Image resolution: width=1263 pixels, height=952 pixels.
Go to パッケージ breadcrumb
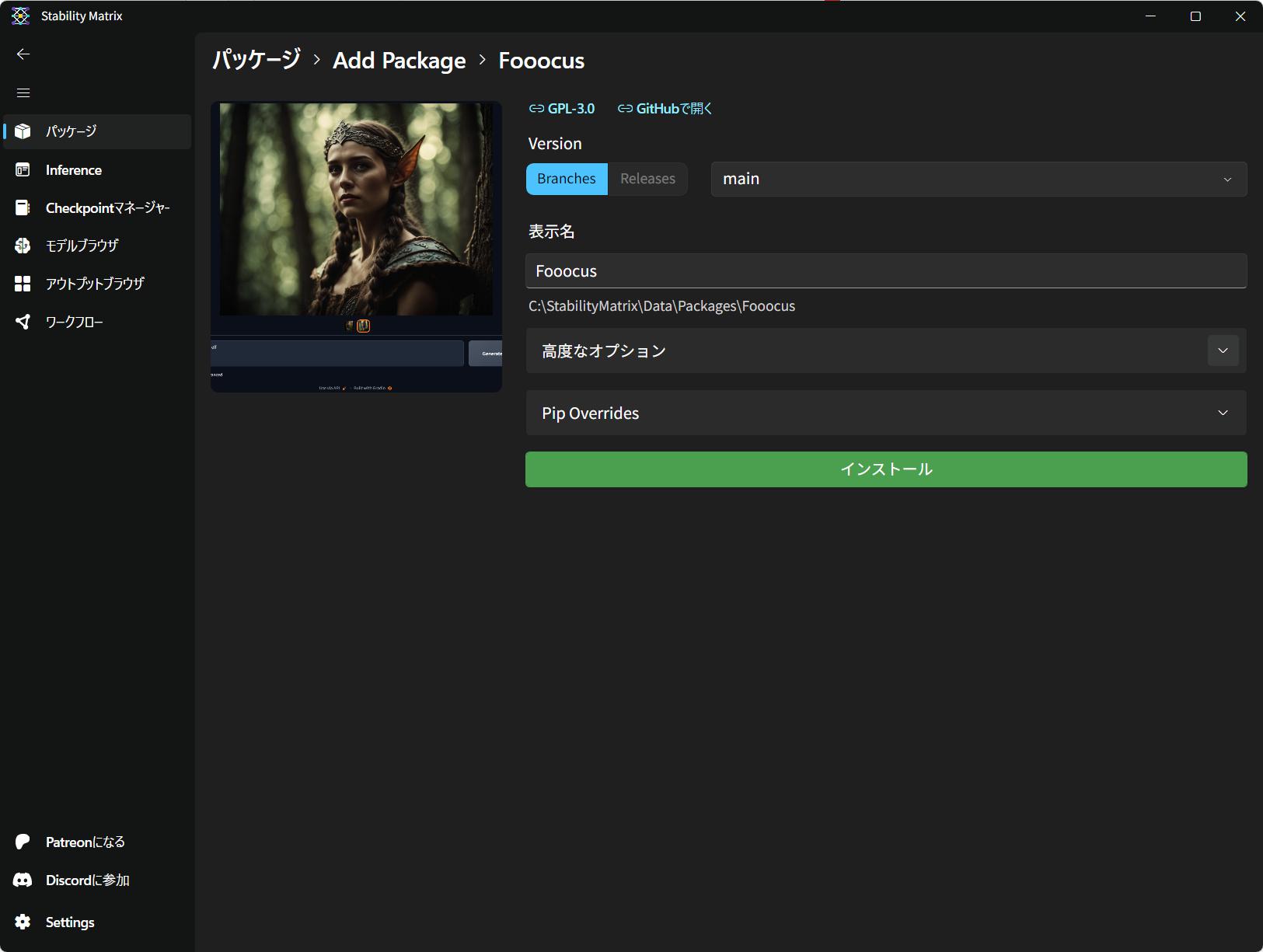256,61
